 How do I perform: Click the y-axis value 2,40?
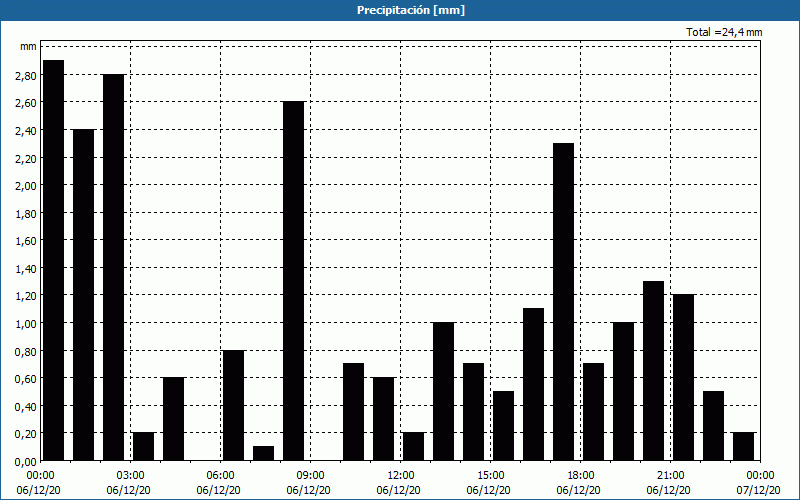26,131
